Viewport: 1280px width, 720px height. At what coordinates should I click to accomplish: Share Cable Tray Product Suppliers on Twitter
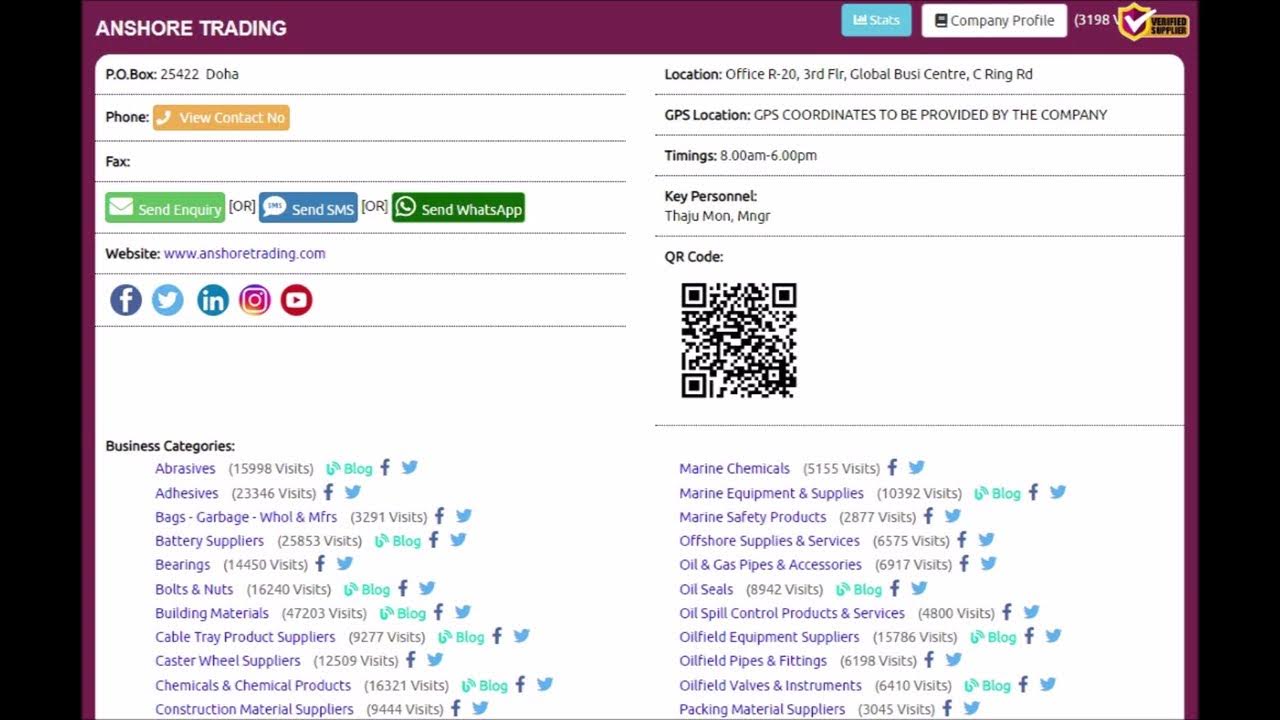[521, 636]
